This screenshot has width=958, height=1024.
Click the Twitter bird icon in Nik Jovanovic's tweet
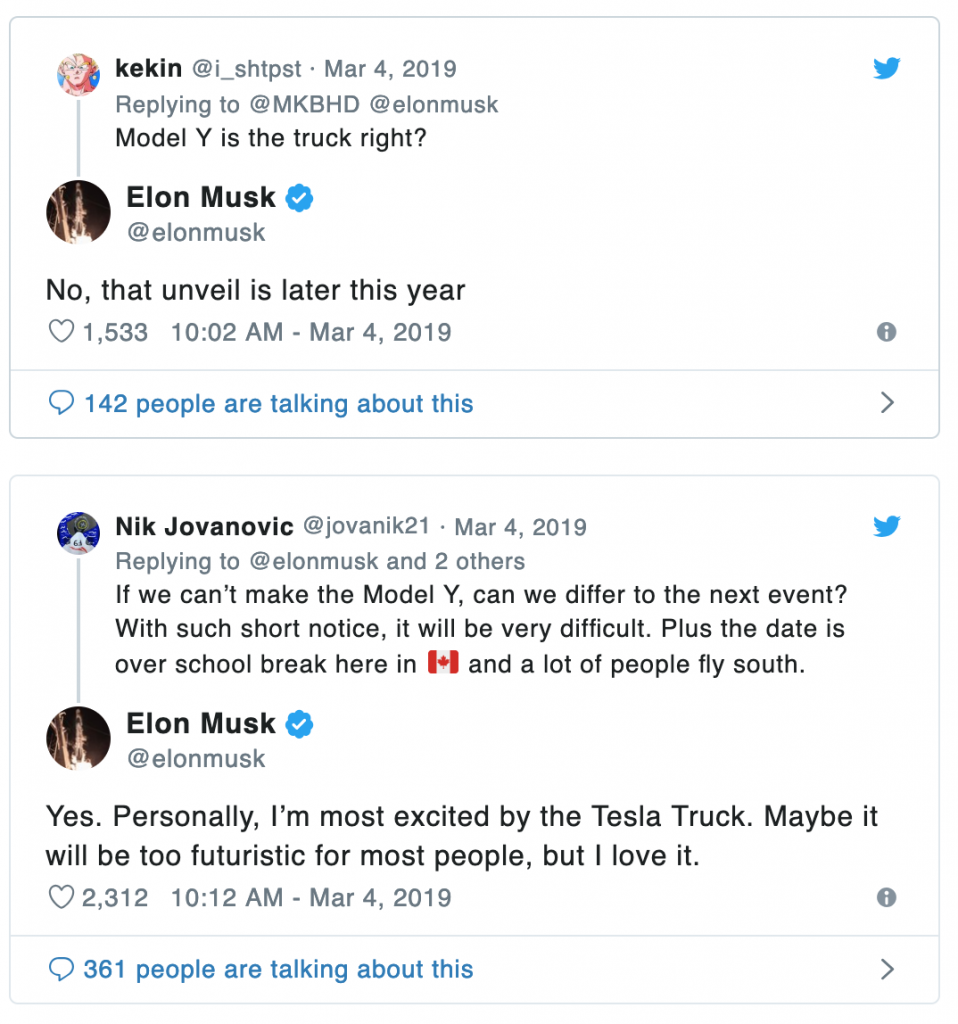click(x=886, y=527)
